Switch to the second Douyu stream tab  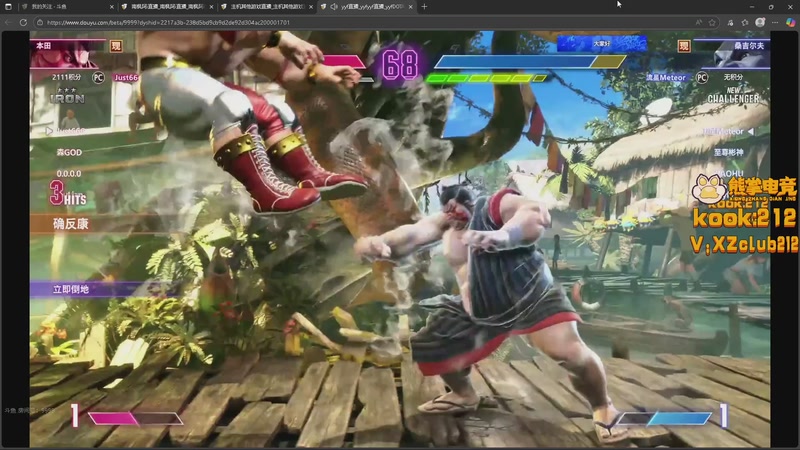167,7
